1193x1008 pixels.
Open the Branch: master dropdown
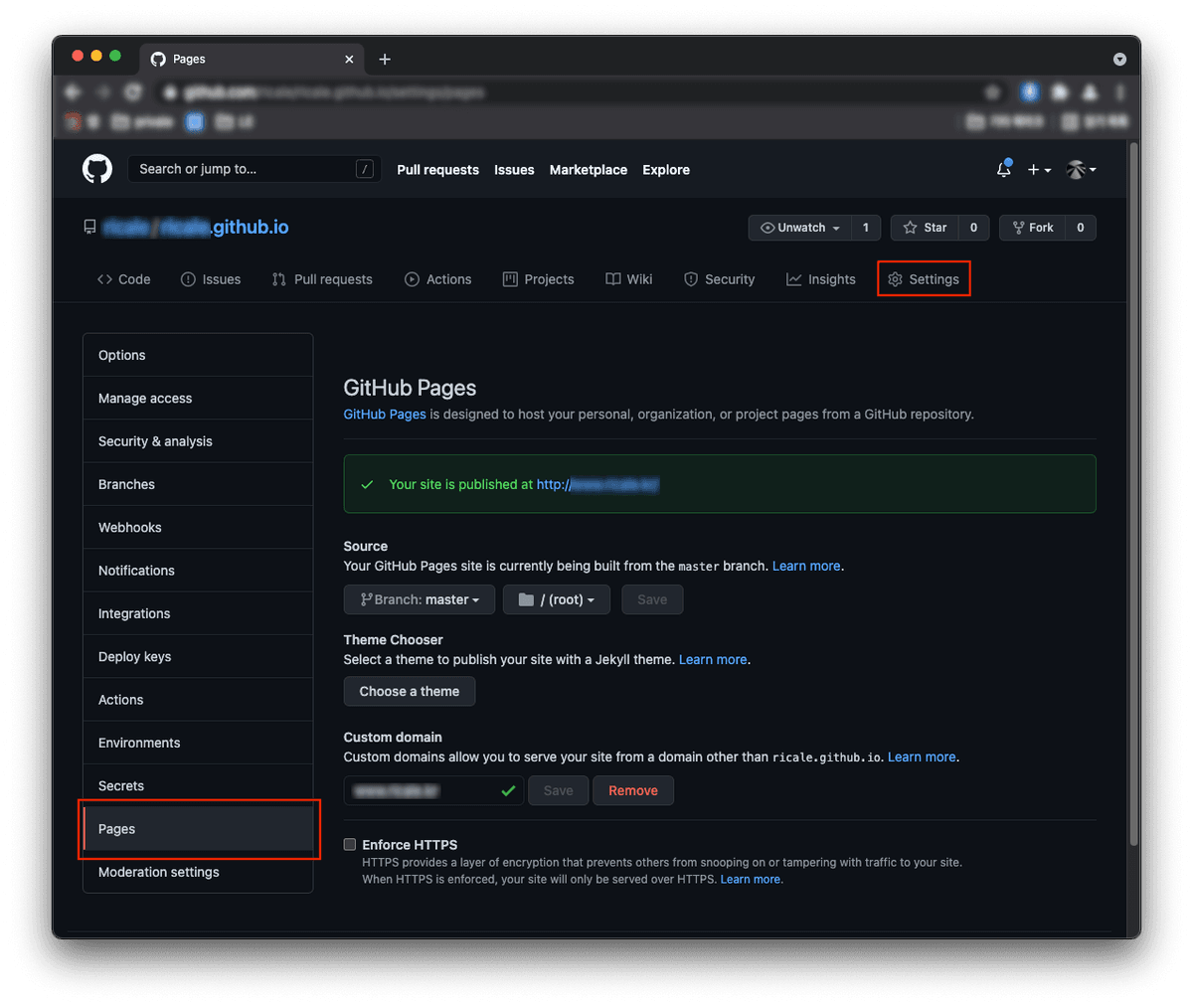[x=420, y=599]
